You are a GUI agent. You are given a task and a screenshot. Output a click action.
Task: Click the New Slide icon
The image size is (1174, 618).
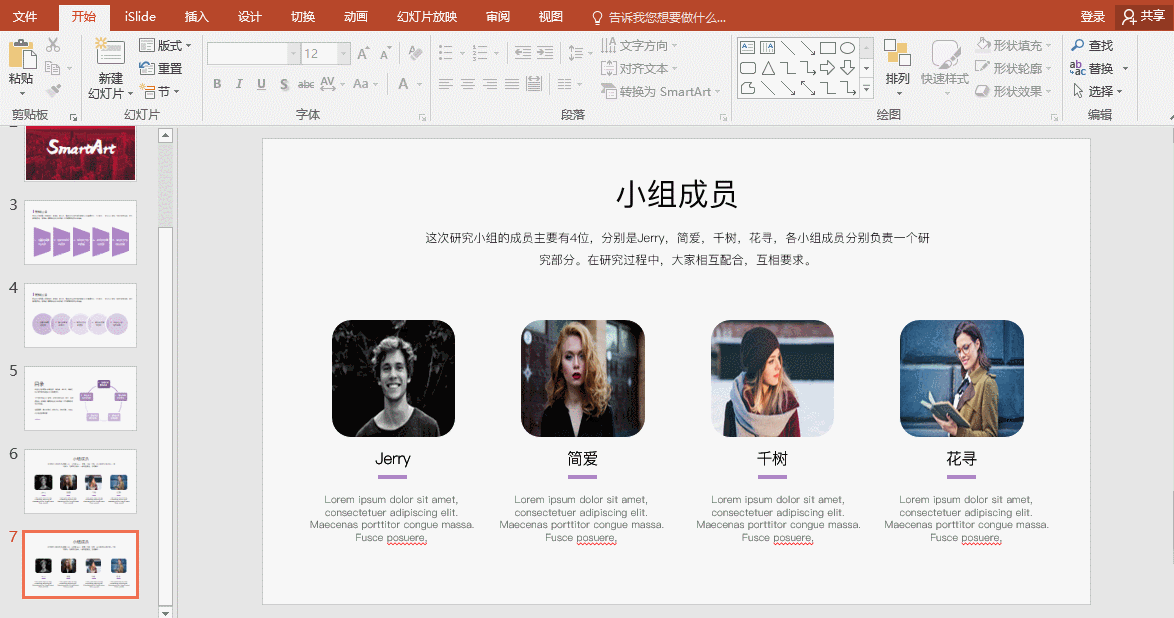[110, 53]
